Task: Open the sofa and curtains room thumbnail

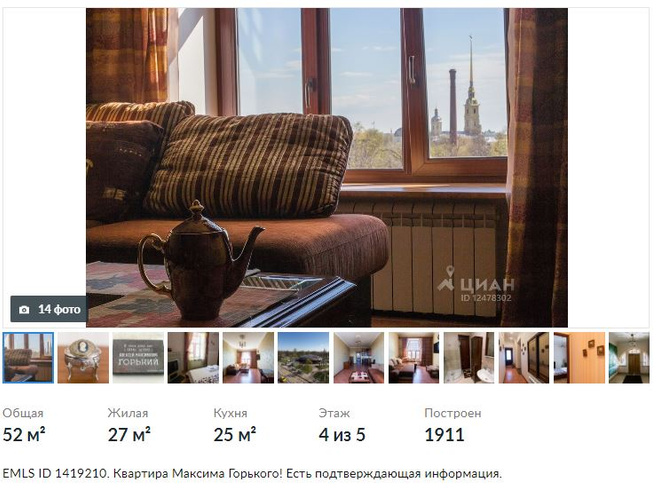Action: coord(414,358)
